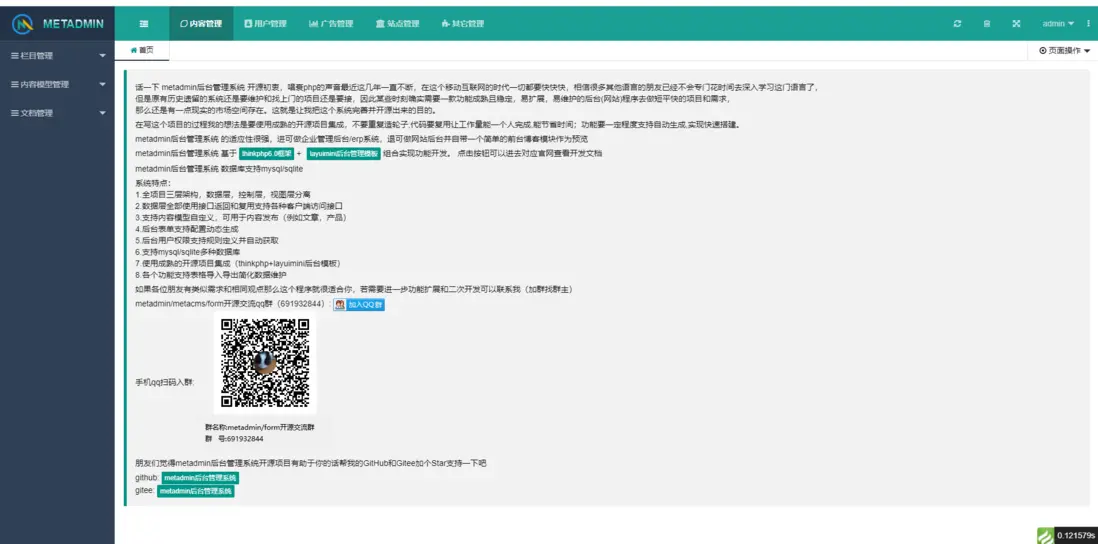Open the gitee metadmin后台管理系统 link

coord(195,491)
